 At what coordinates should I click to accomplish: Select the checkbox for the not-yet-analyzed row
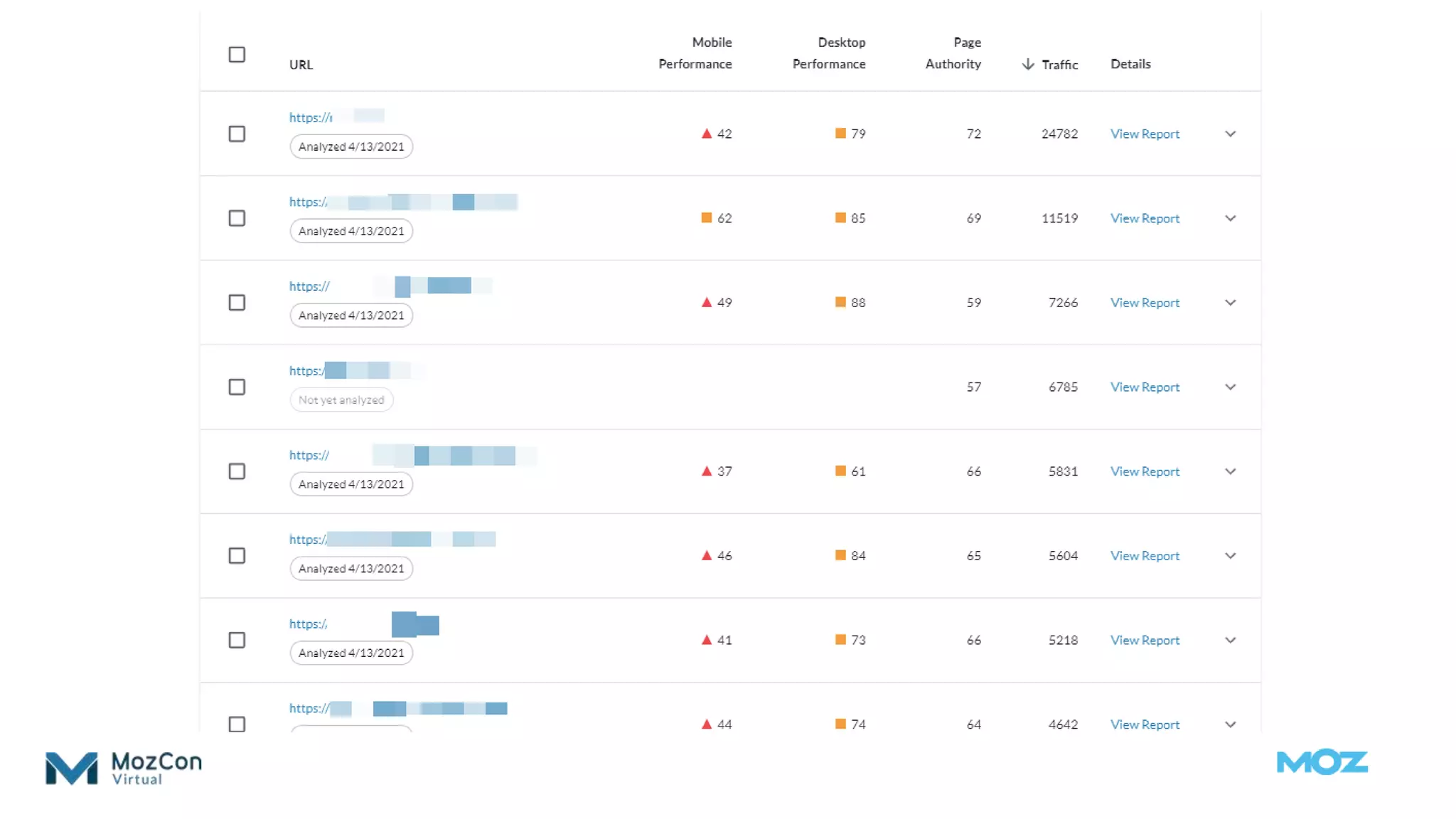click(237, 387)
